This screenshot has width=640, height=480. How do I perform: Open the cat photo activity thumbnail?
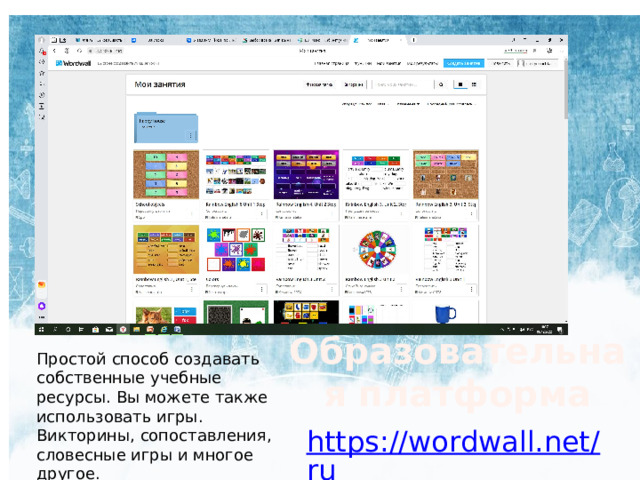(x=166, y=313)
